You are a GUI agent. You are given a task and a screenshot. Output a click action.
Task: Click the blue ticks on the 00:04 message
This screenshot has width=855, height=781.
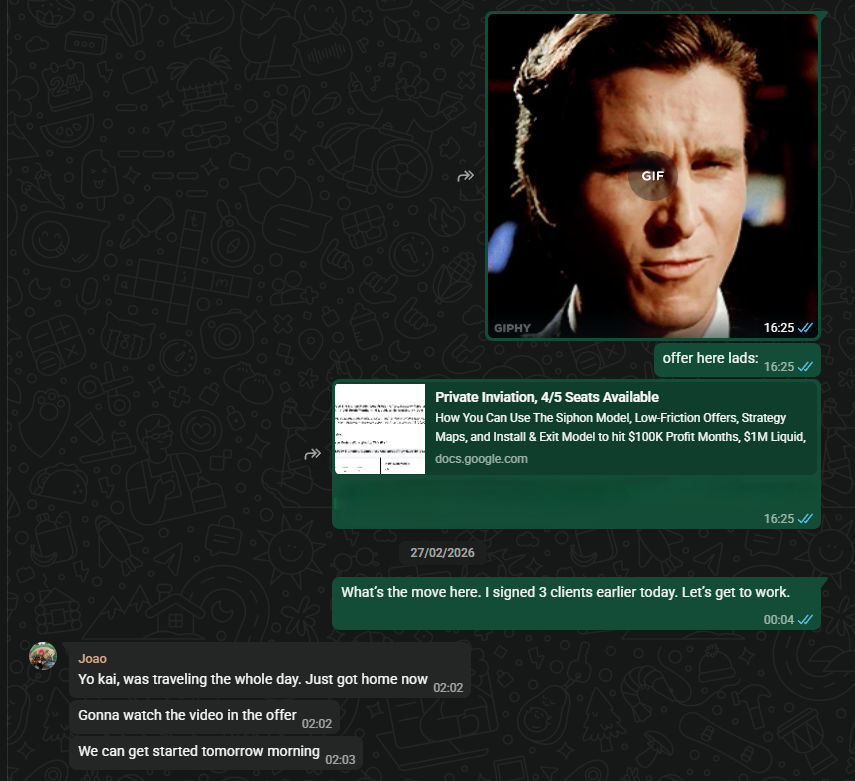pyautogui.click(x=805, y=620)
